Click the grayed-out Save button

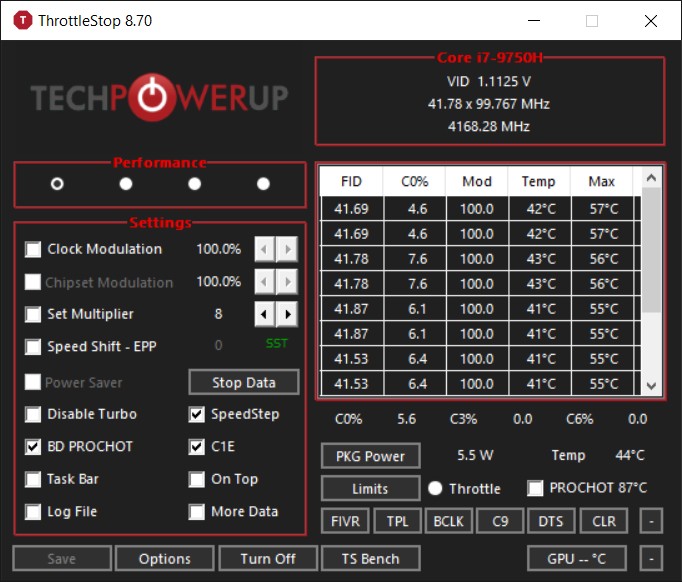click(62, 558)
